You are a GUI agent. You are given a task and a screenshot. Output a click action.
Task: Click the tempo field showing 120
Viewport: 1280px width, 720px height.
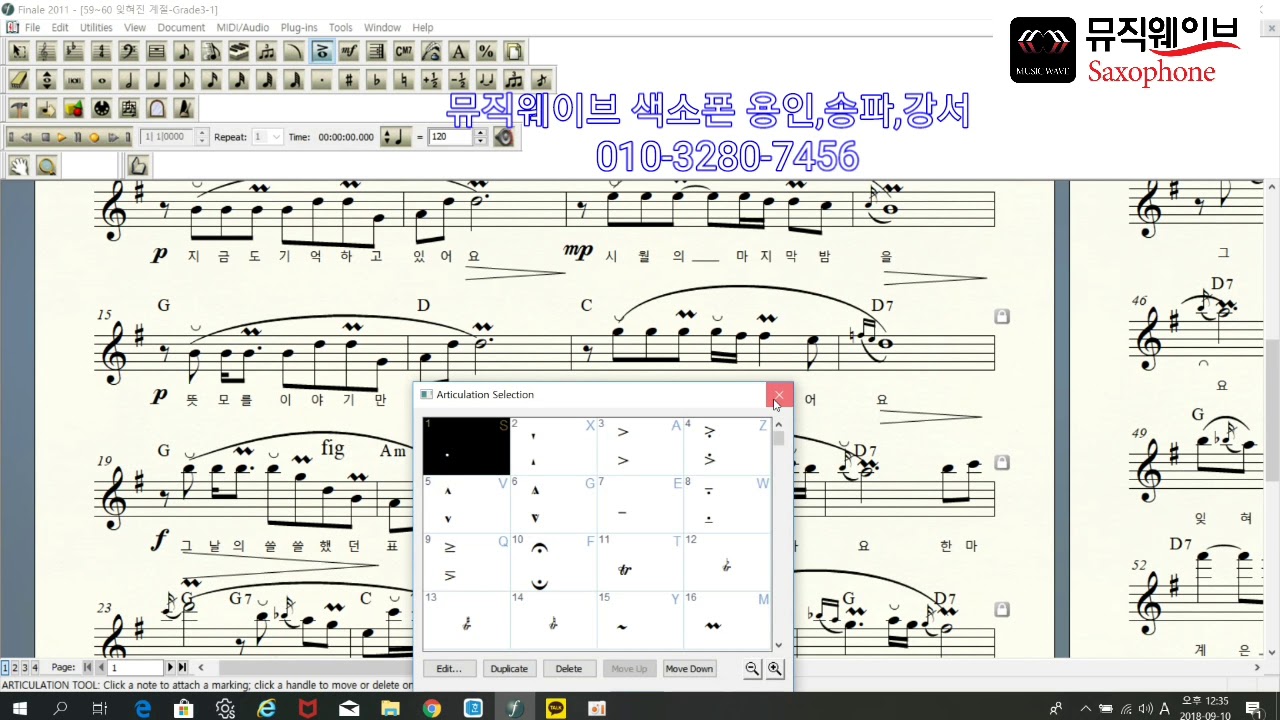click(x=450, y=137)
